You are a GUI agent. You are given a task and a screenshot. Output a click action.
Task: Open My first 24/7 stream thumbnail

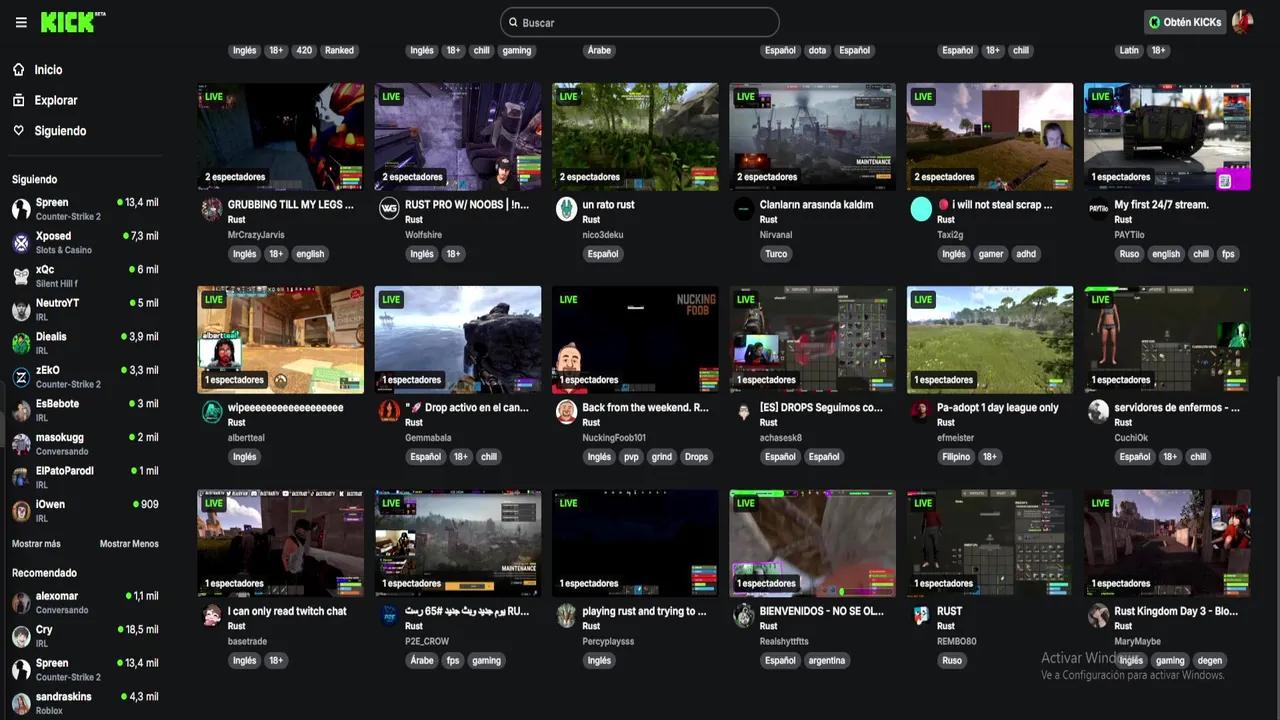click(x=1167, y=137)
